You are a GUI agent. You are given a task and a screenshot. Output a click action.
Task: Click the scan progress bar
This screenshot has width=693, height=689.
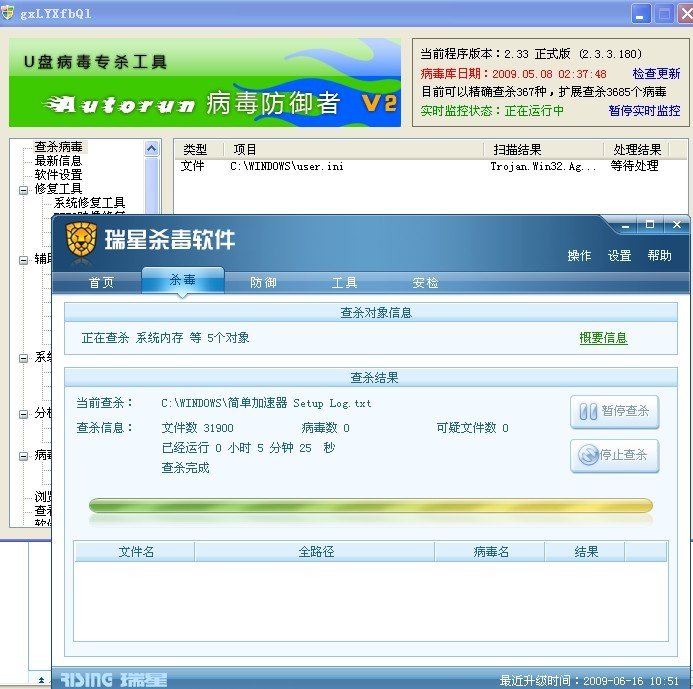point(371,506)
